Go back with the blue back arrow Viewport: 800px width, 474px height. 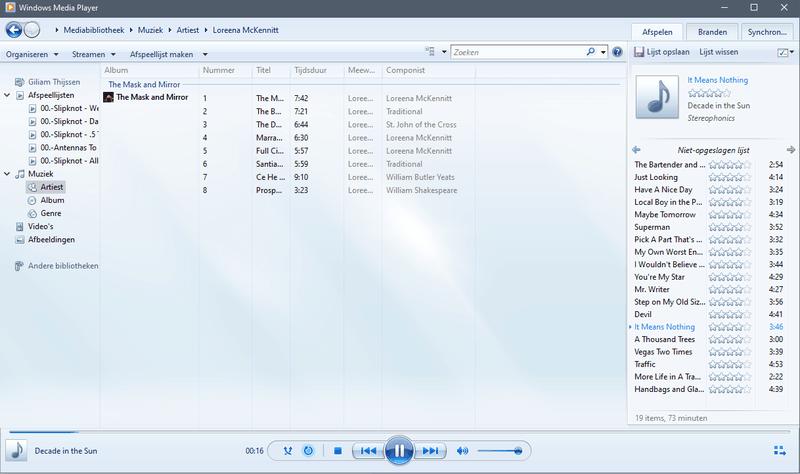(x=14, y=30)
